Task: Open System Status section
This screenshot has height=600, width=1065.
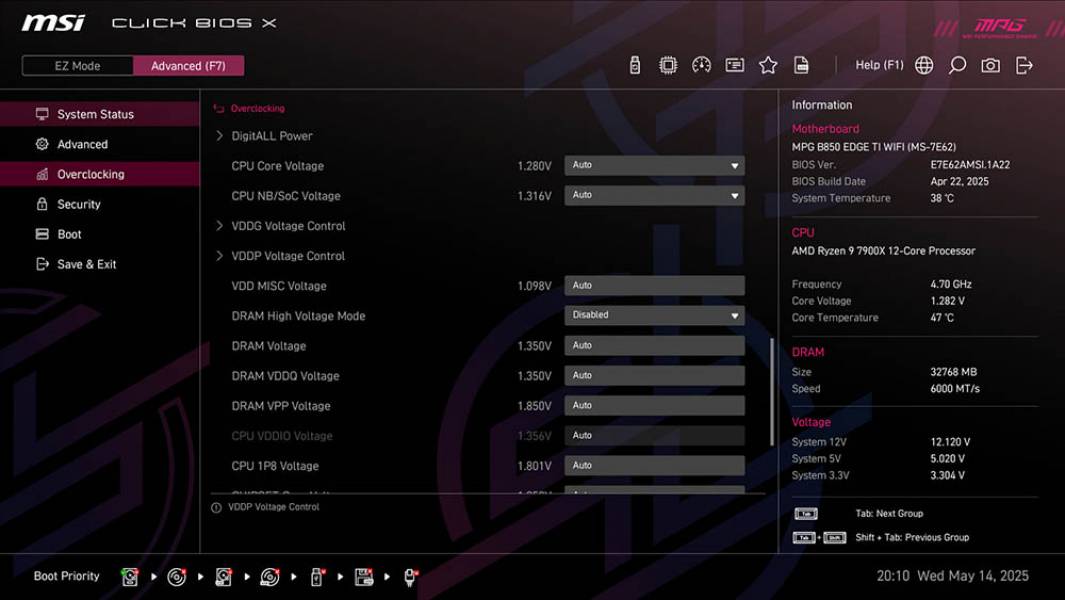Action: coord(100,114)
